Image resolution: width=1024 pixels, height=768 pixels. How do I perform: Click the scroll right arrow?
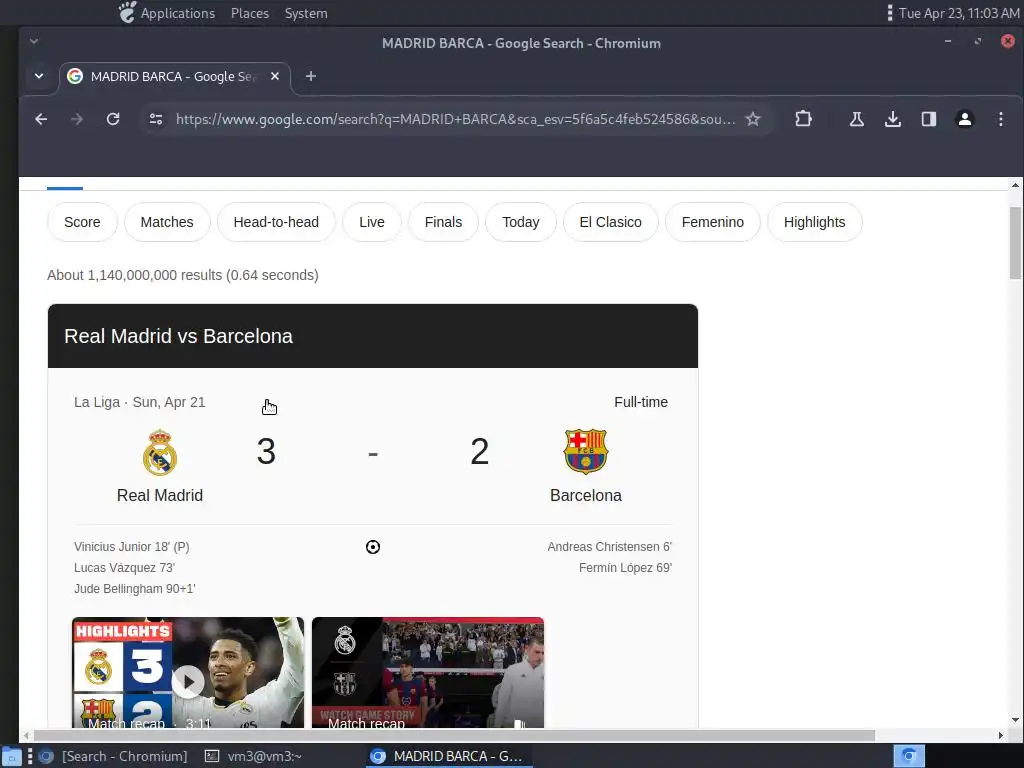pyautogui.click(x=1000, y=735)
